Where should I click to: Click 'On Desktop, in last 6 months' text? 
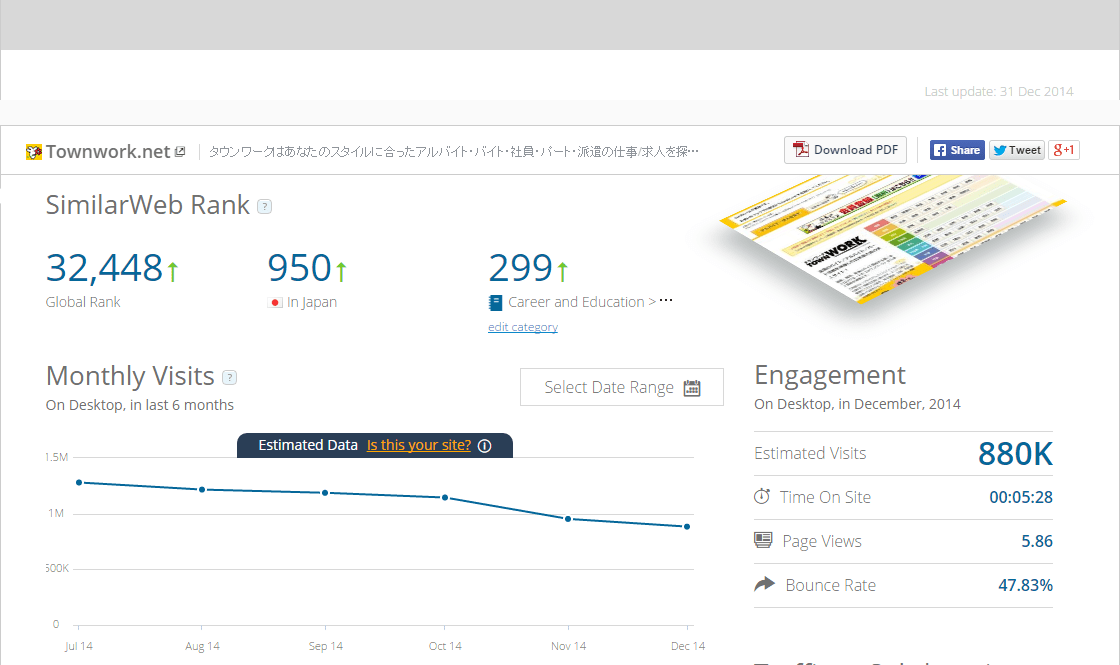tap(140, 405)
